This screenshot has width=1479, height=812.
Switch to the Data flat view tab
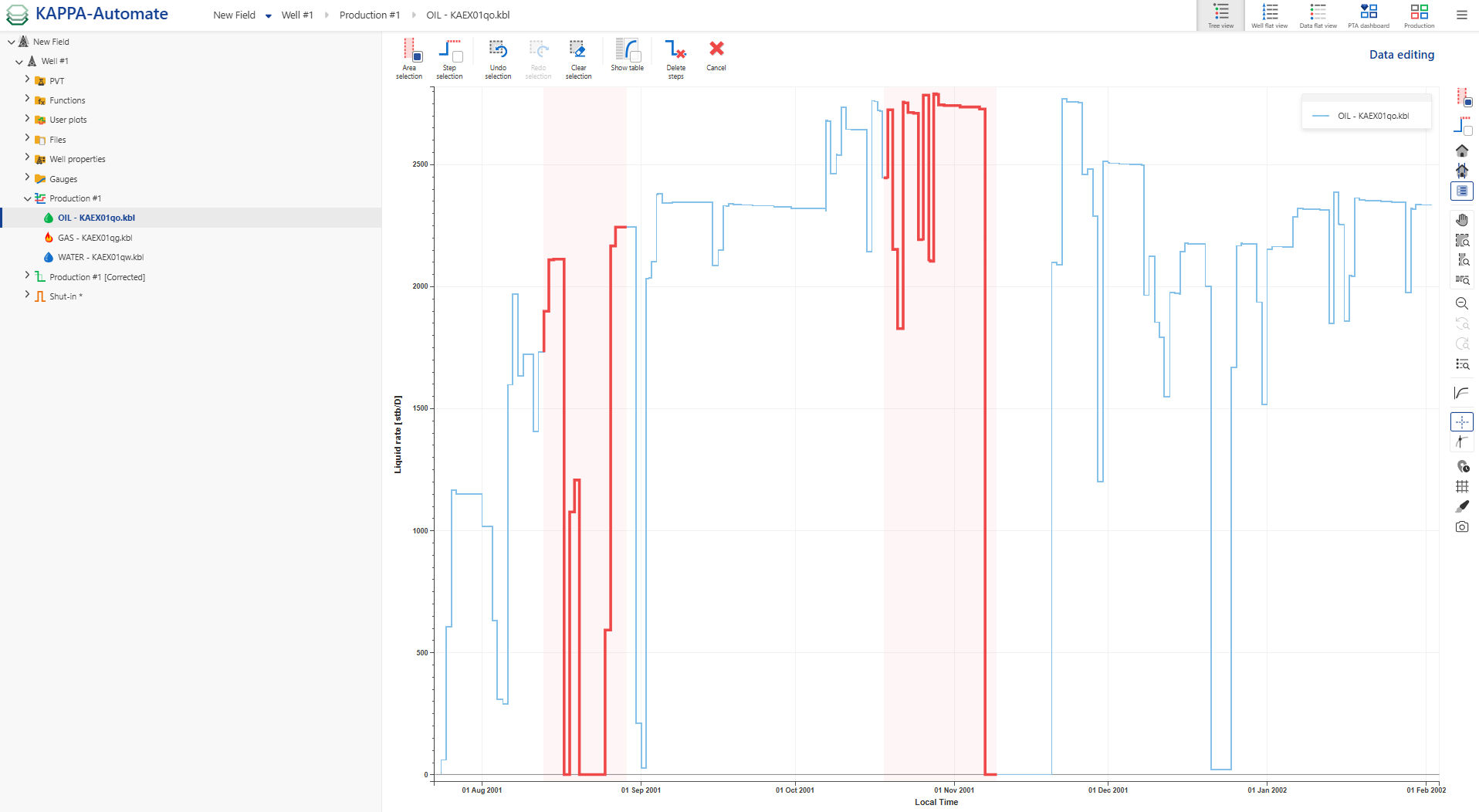(x=1317, y=15)
